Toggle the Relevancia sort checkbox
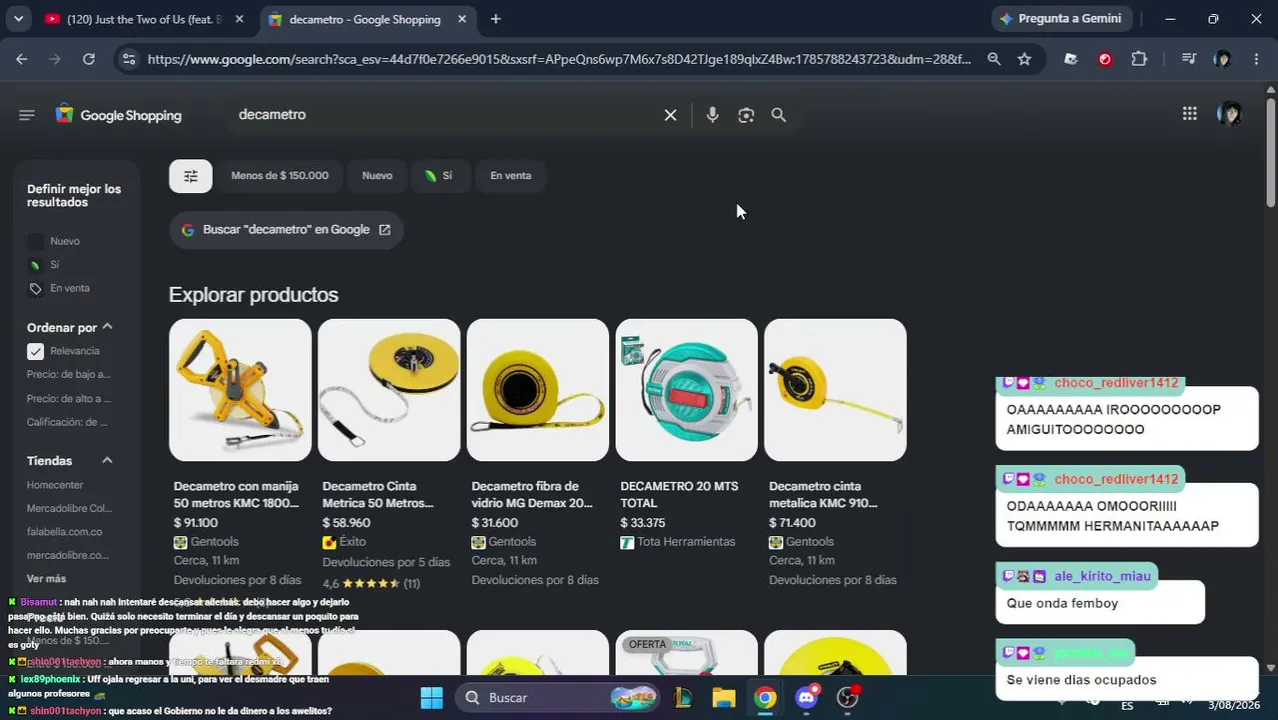The width and height of the screenshot is (1278, 720). (x=35, y=351)
